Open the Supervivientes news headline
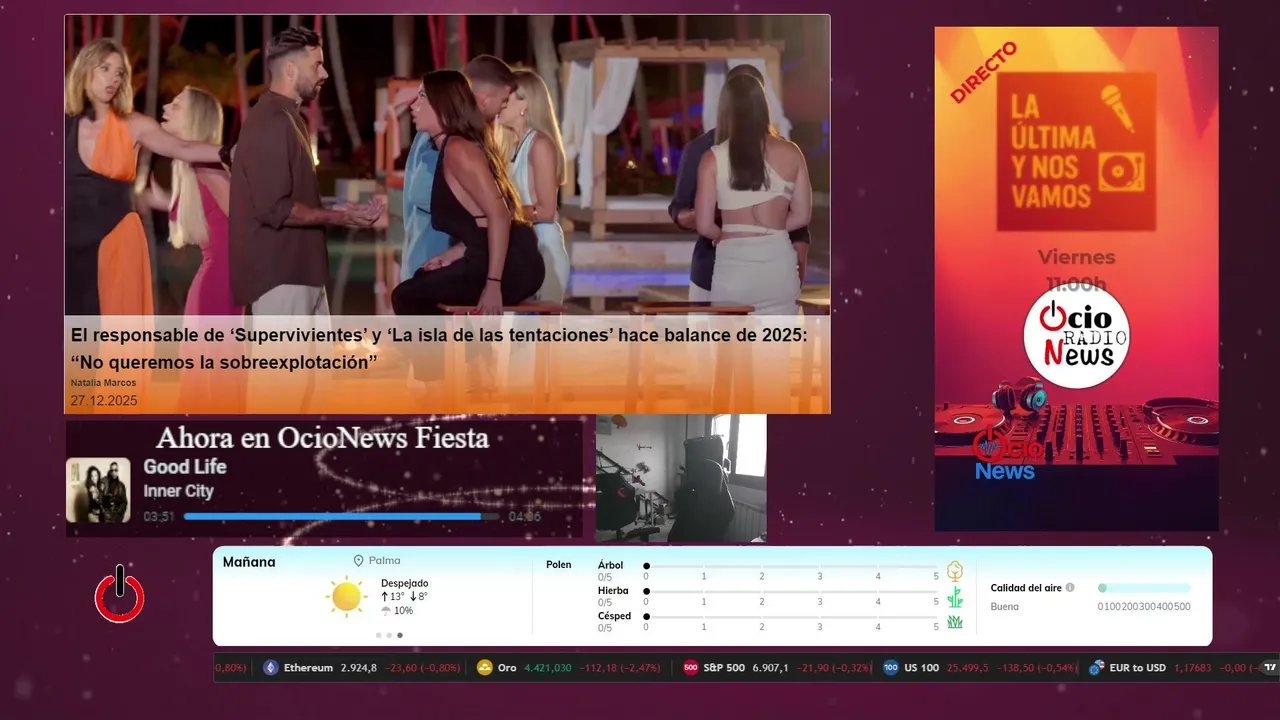Viewport: 1280px width, 720px height. (x=439, y=349)
